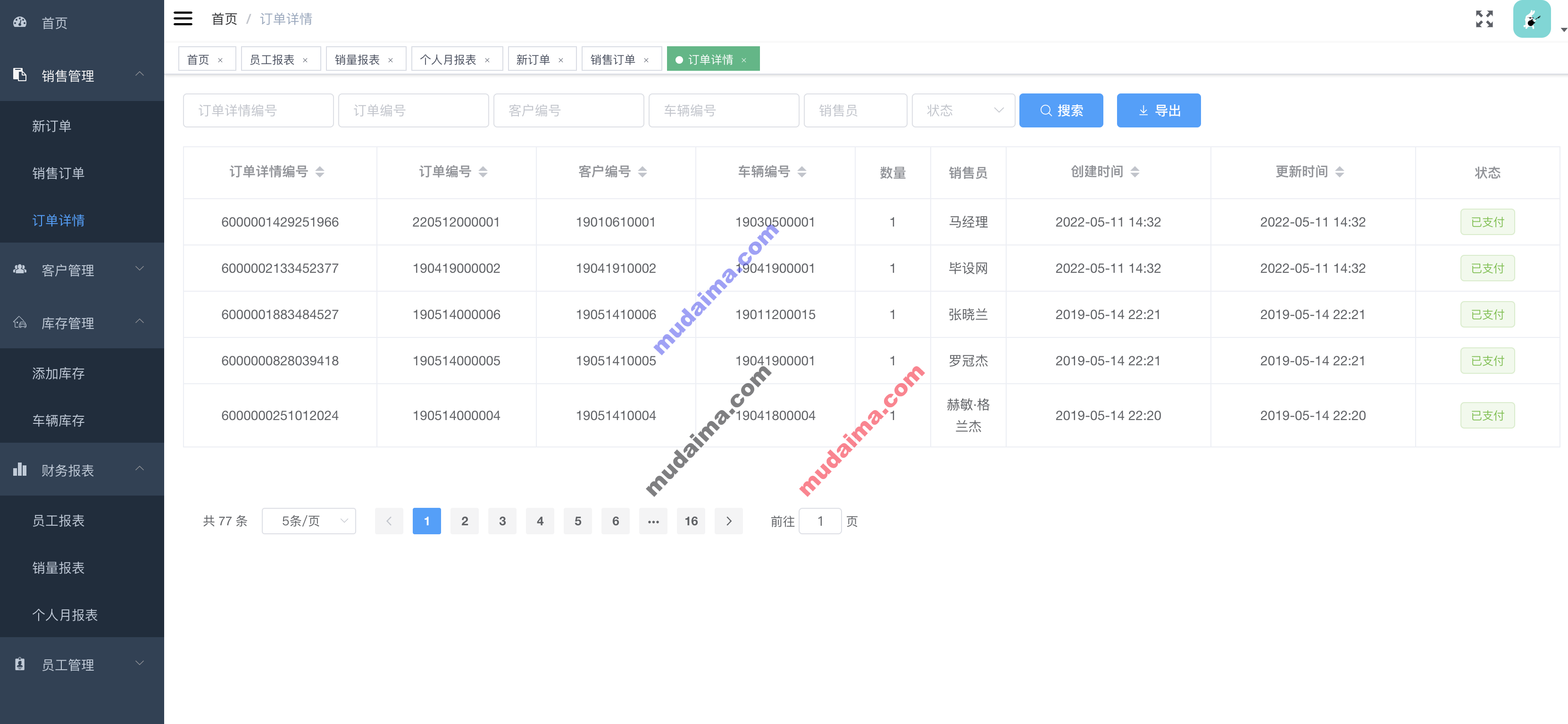
Task: Go to next page arrow
Action: click(x=729, y=521)
